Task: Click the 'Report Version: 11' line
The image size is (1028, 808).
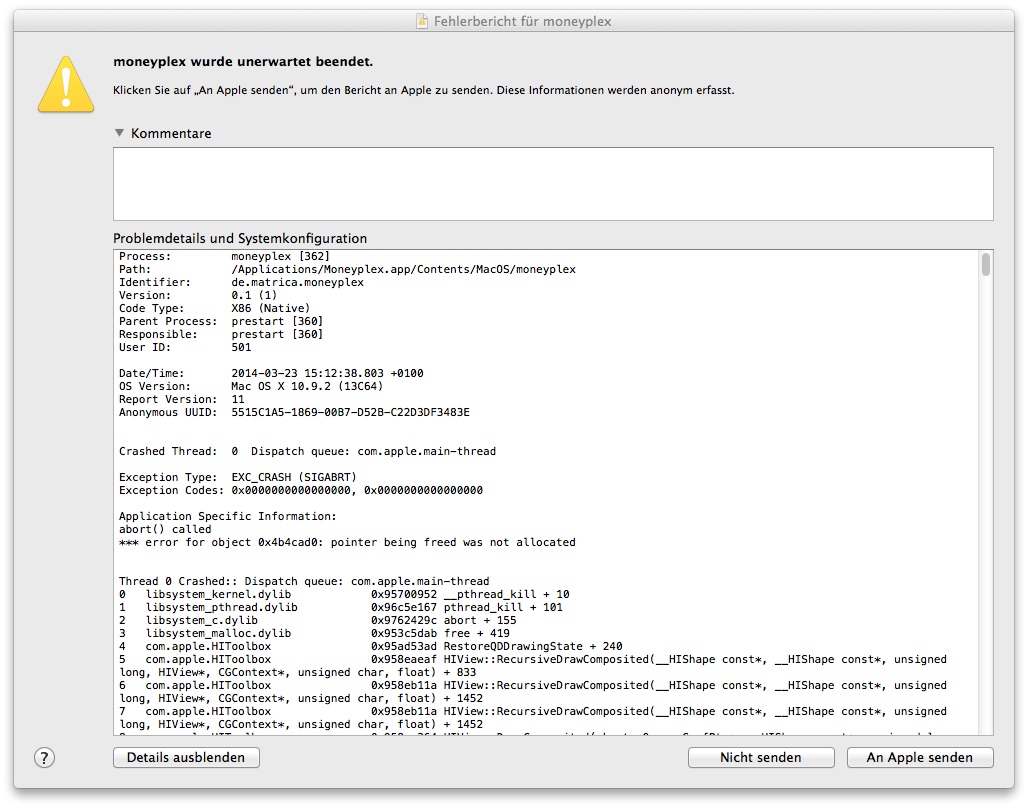Action: tap(182, 399)
